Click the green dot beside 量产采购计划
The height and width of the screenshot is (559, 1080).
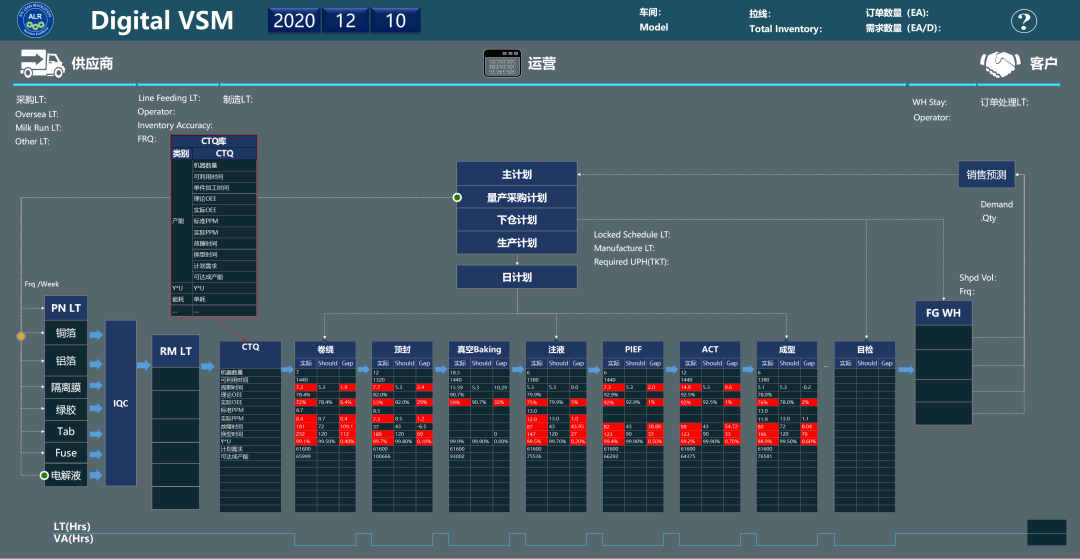tap(457, 198)
